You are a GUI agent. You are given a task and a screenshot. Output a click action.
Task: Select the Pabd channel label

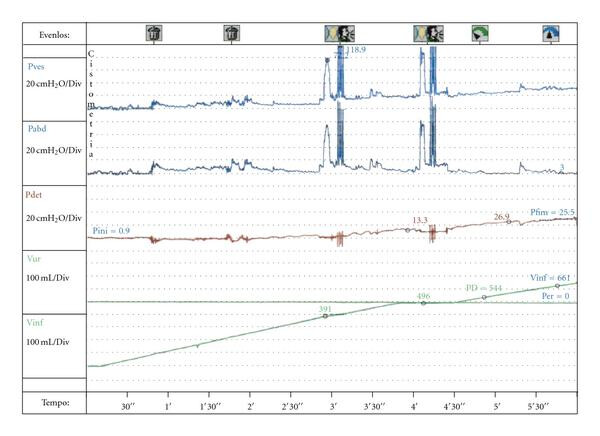pos(37,129)
